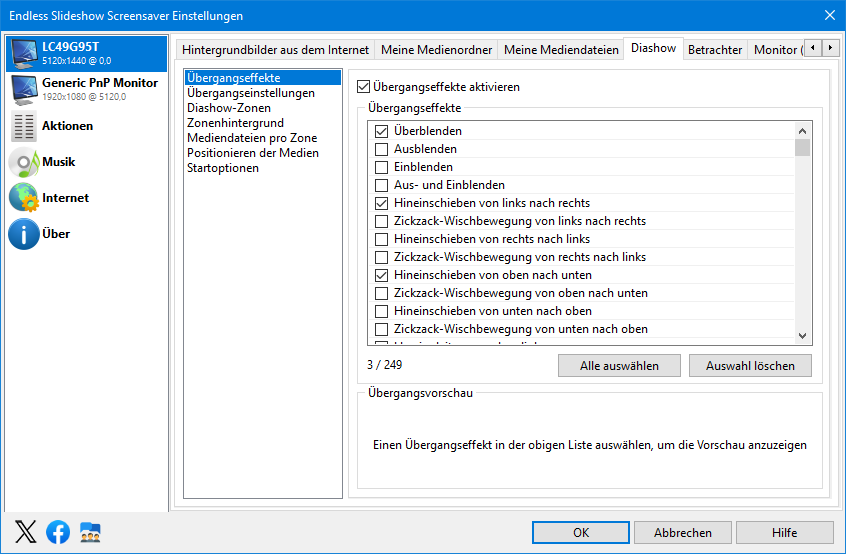Click effects list scroll down arrow
This screenshot has height=554, width=846.
click(802, 336)
